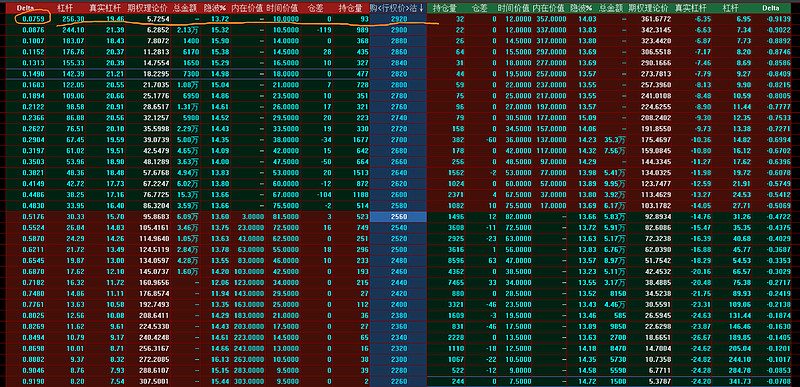The height and width of the screenshot is (387, 800).
Task: Click put-side 隐波% column header
Action: tap(581, 8)
